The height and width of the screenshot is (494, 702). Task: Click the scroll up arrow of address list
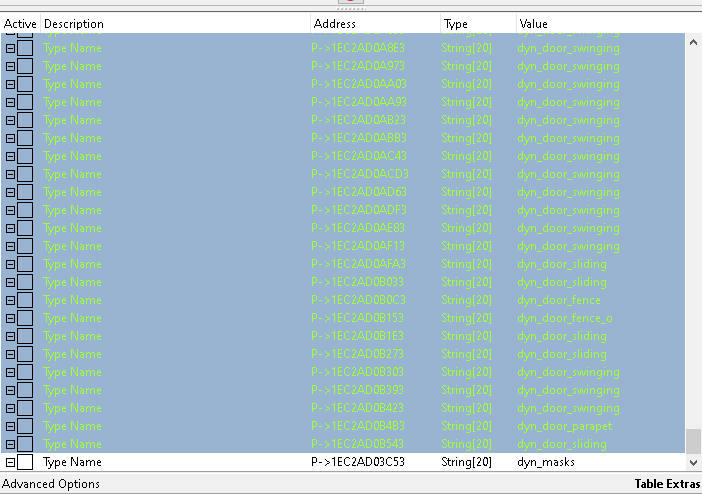click(693, 43)
